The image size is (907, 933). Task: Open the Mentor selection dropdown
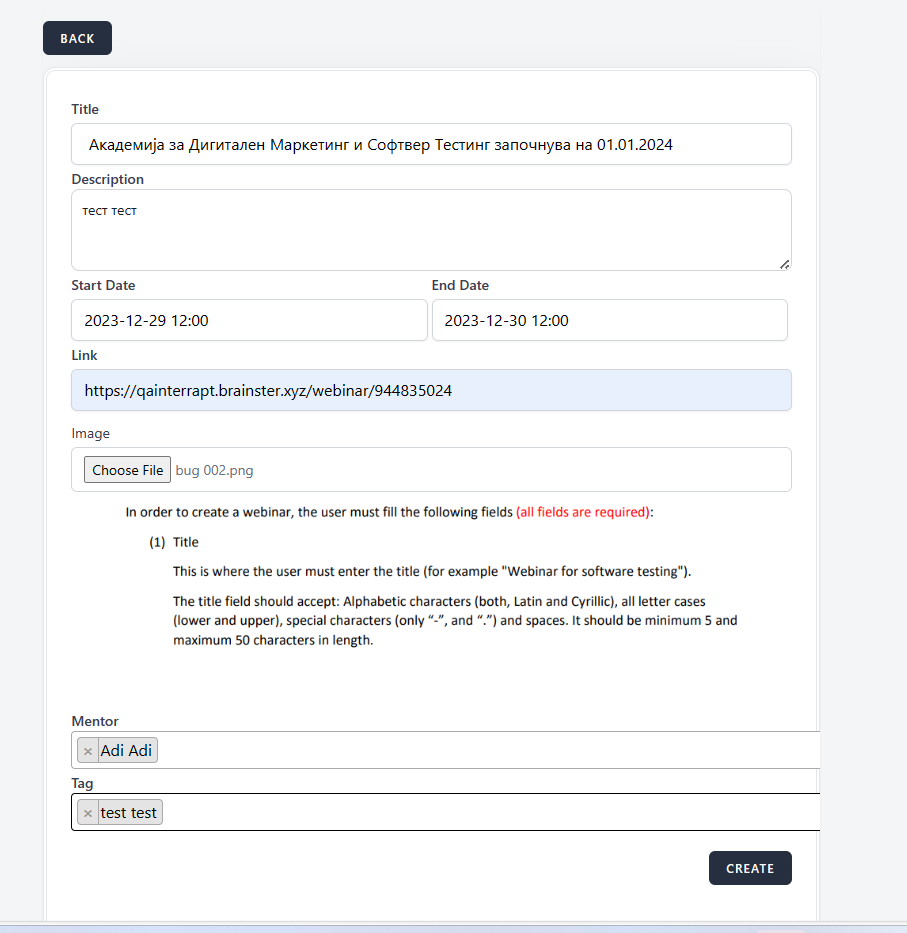pyautogui.click(x=480, y=750)
